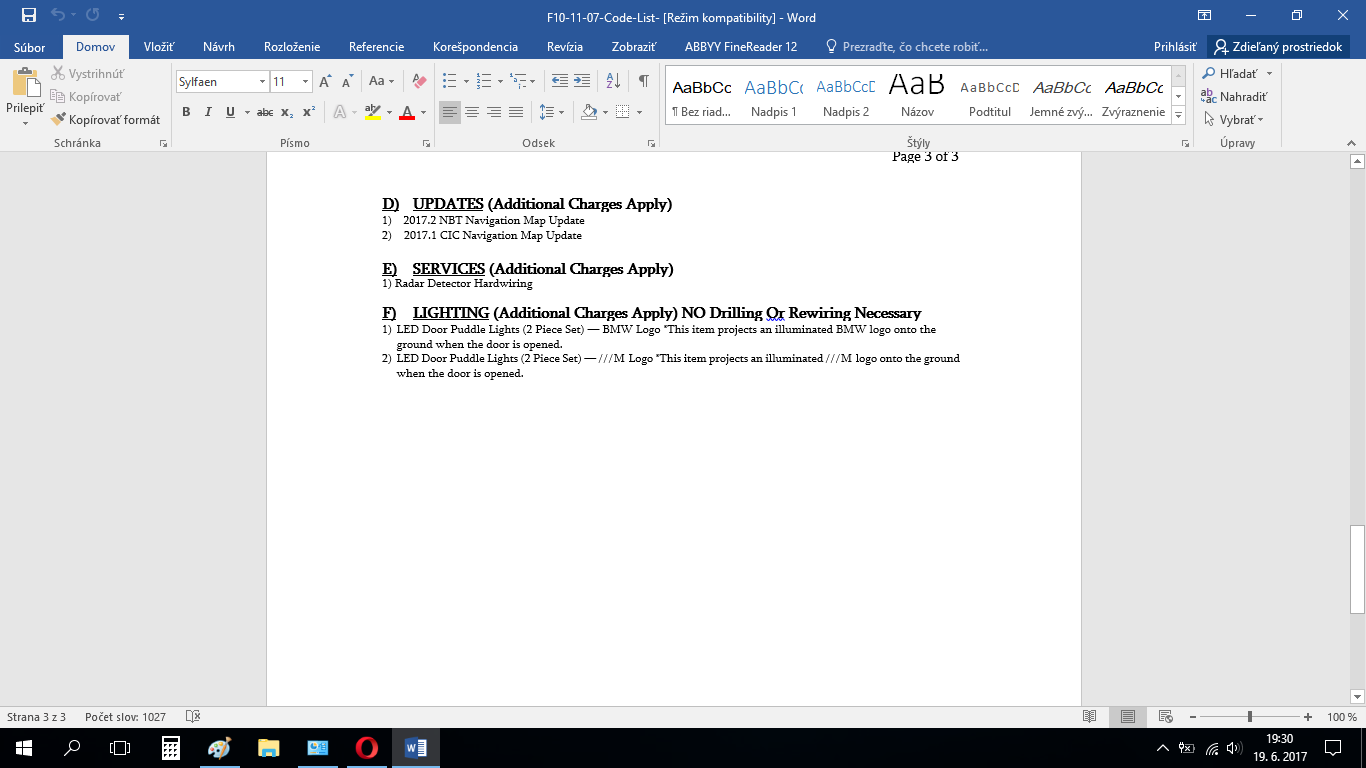Screen dimensions: 1366x768
Task: Open the Súbor file tab
Action: pos(30,47)
